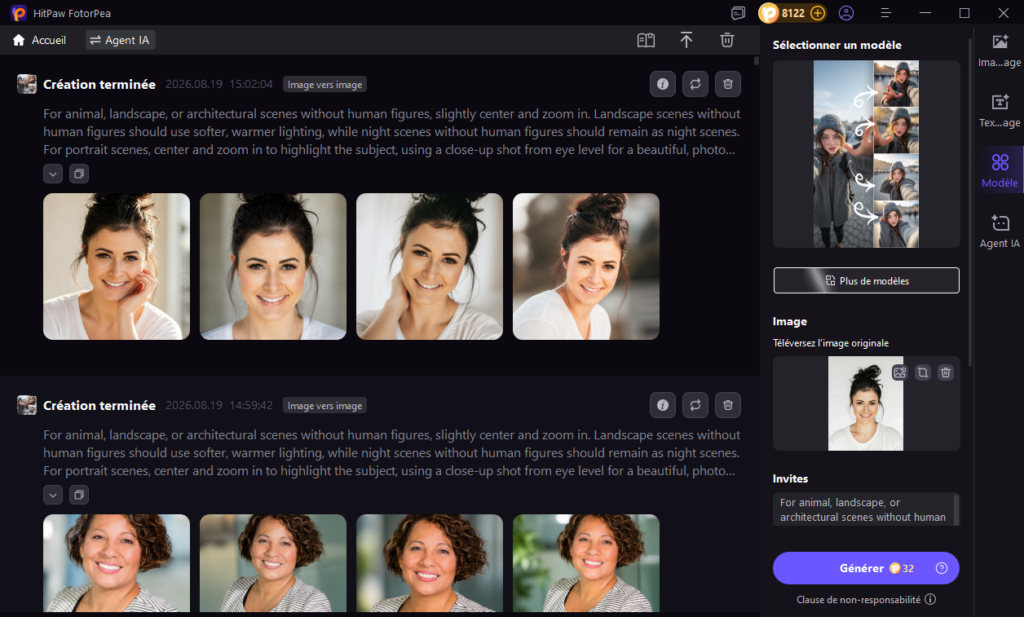Click the avatar beside 14:59:42 creation
This screenshot has width=1024, height=617.
click(27, 405)
